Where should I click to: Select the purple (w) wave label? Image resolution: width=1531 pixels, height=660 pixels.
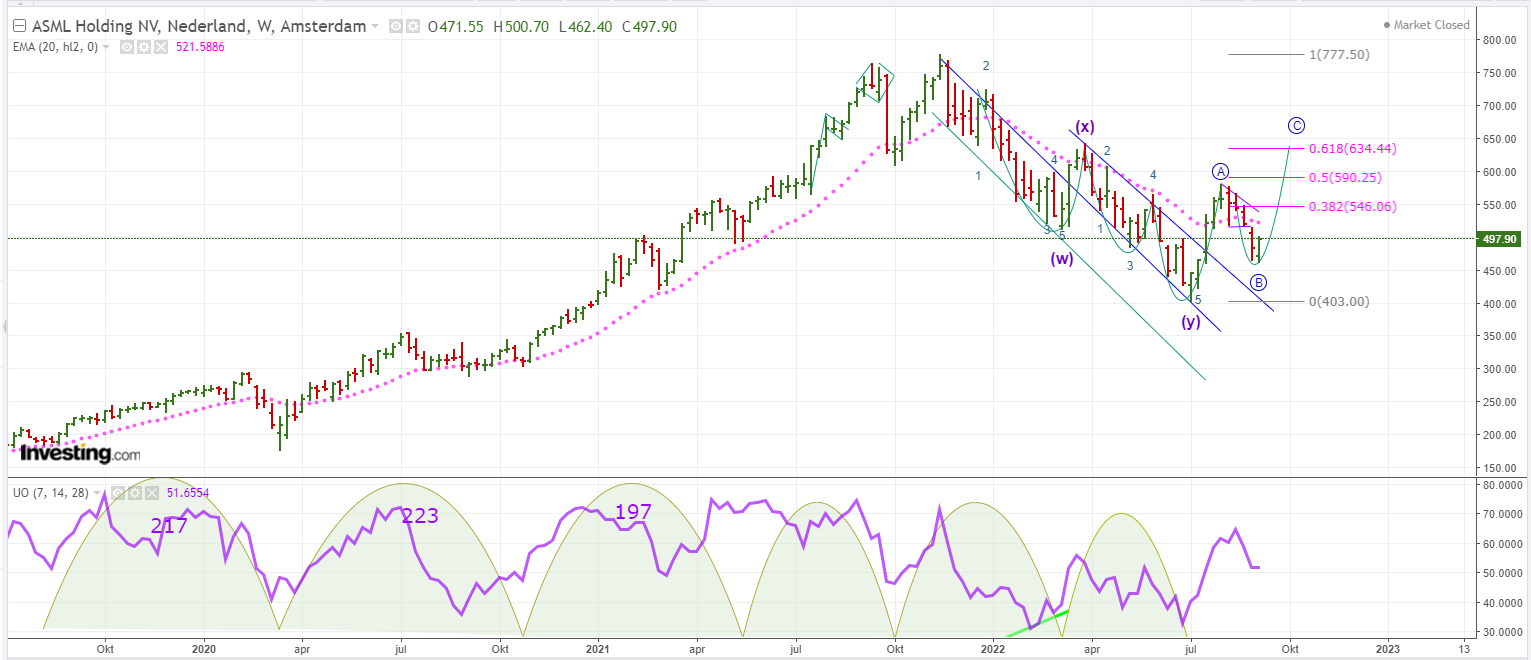(1062, 260)
